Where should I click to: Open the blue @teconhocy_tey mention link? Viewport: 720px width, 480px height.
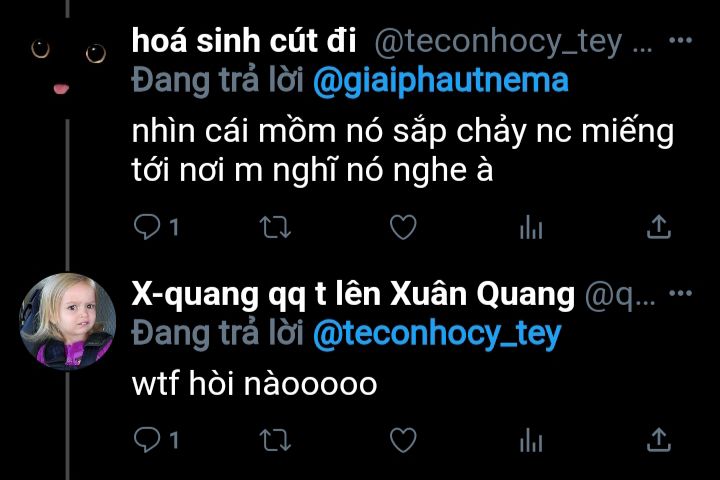click(437, 334)
